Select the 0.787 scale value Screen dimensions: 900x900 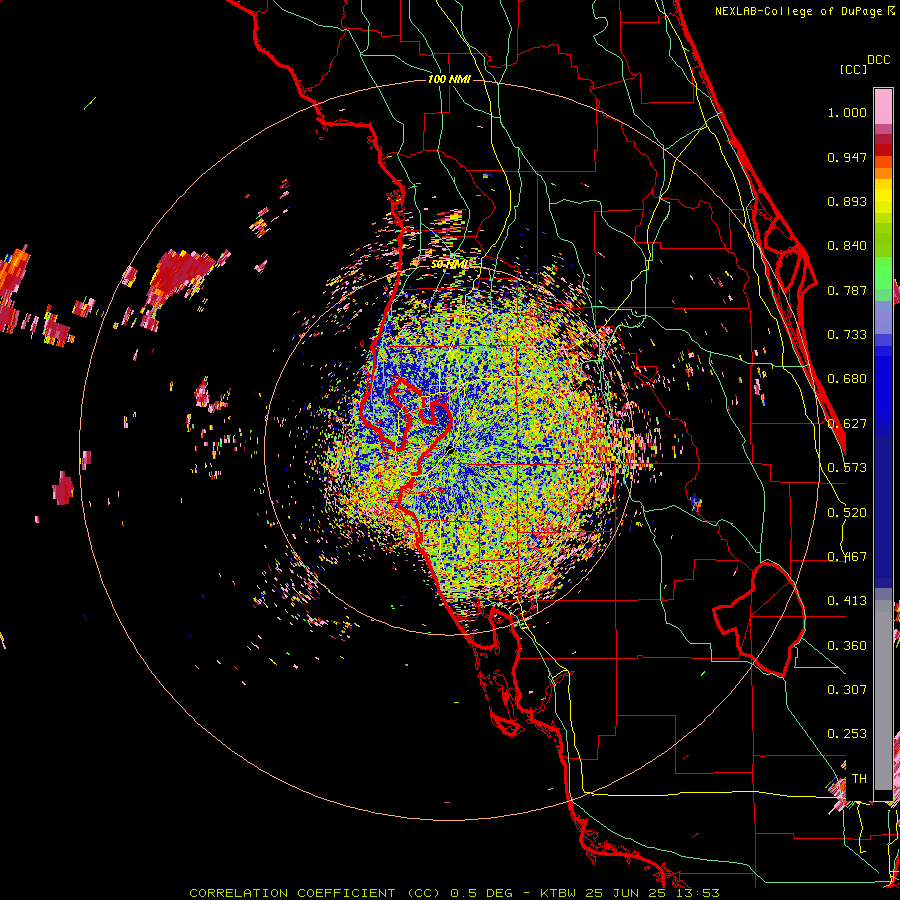coord(847,290)
